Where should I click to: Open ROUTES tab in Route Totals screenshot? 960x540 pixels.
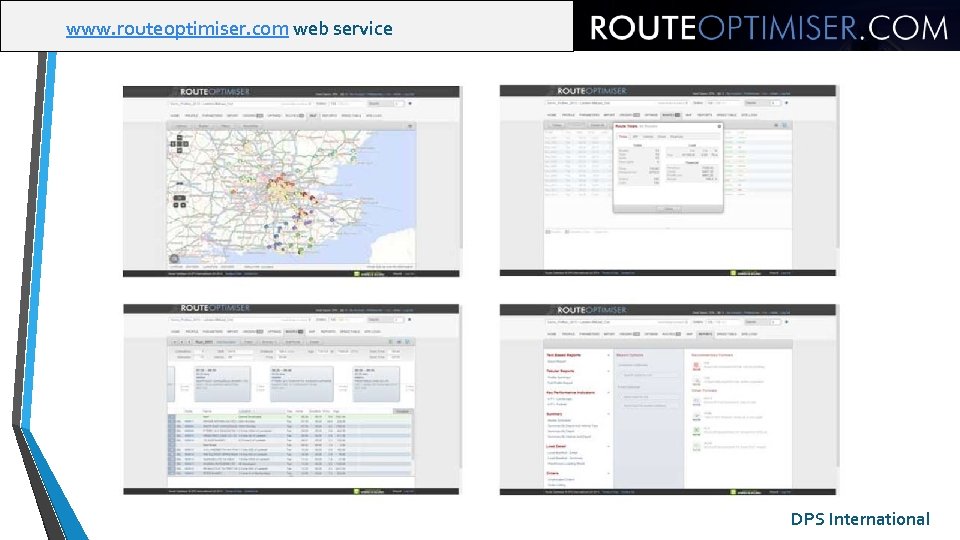(670, 114)
